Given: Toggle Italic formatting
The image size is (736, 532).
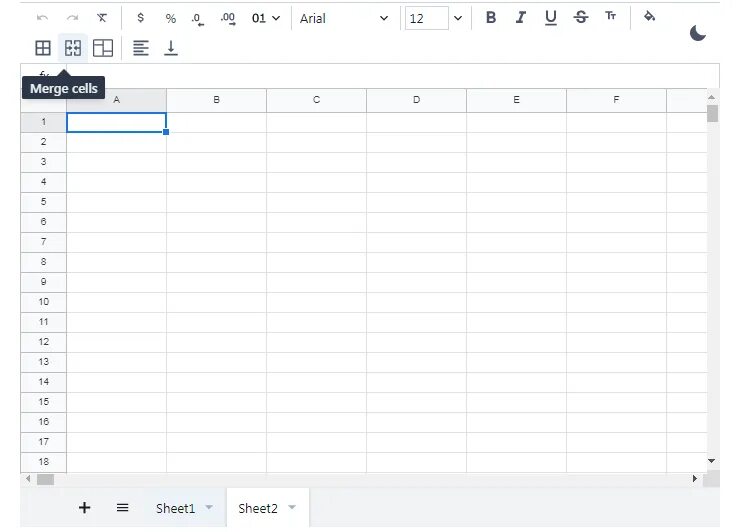Looking at the screenshot, I should pyautogui.click(x=521, y=18).
